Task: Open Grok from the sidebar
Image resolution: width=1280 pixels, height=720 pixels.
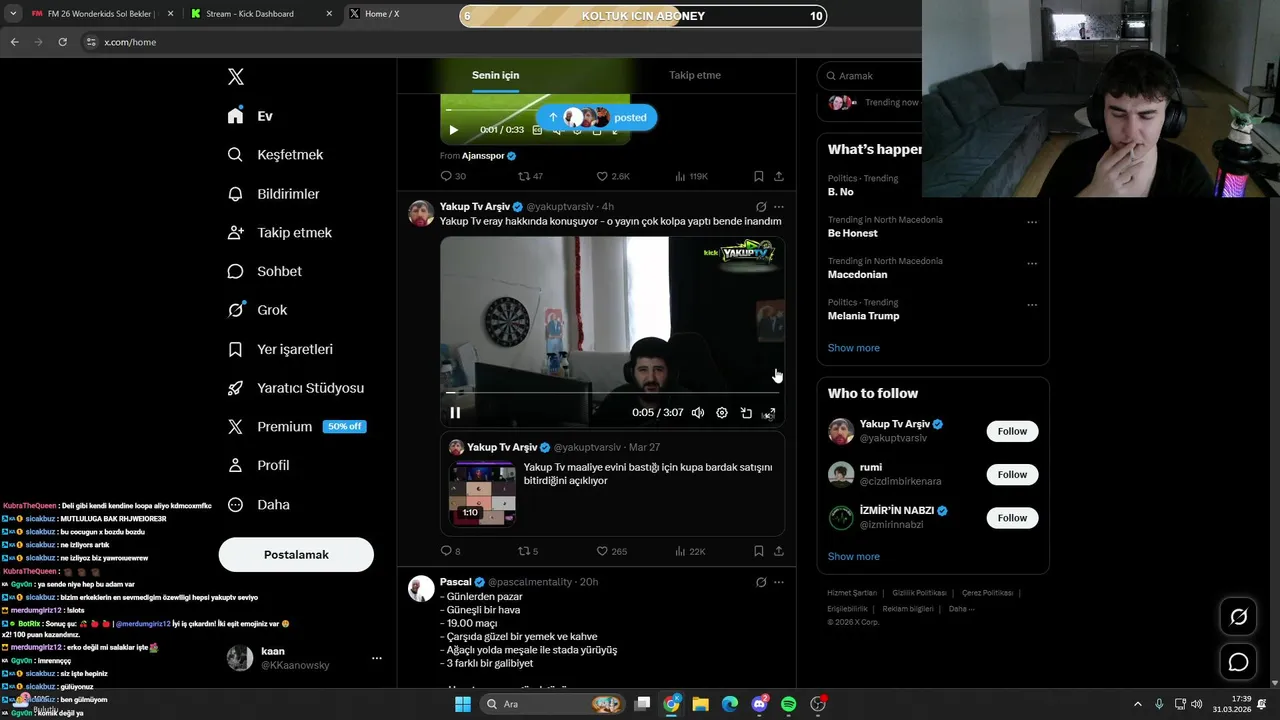Action: [257, 310]
